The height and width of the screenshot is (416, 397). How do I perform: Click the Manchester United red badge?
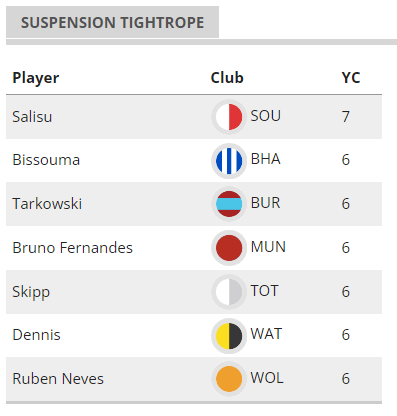point(229,248)
